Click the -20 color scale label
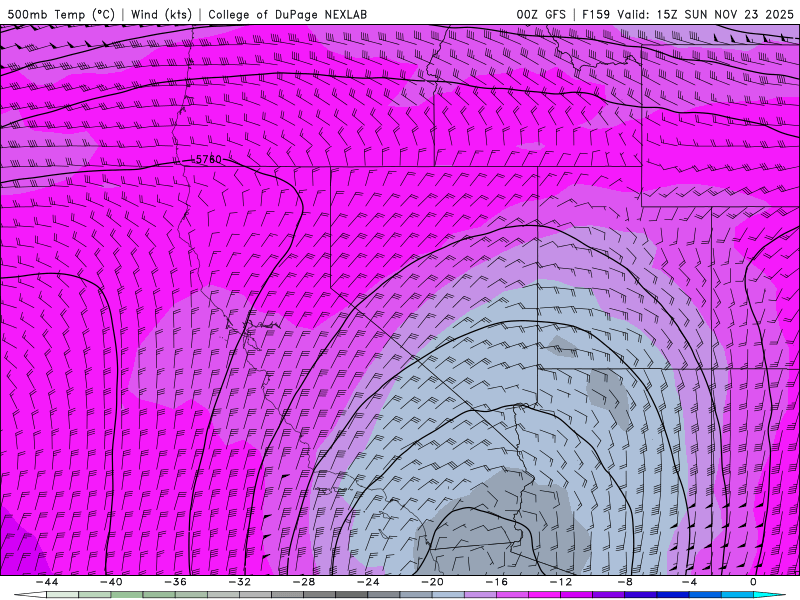 pos(432,582)
